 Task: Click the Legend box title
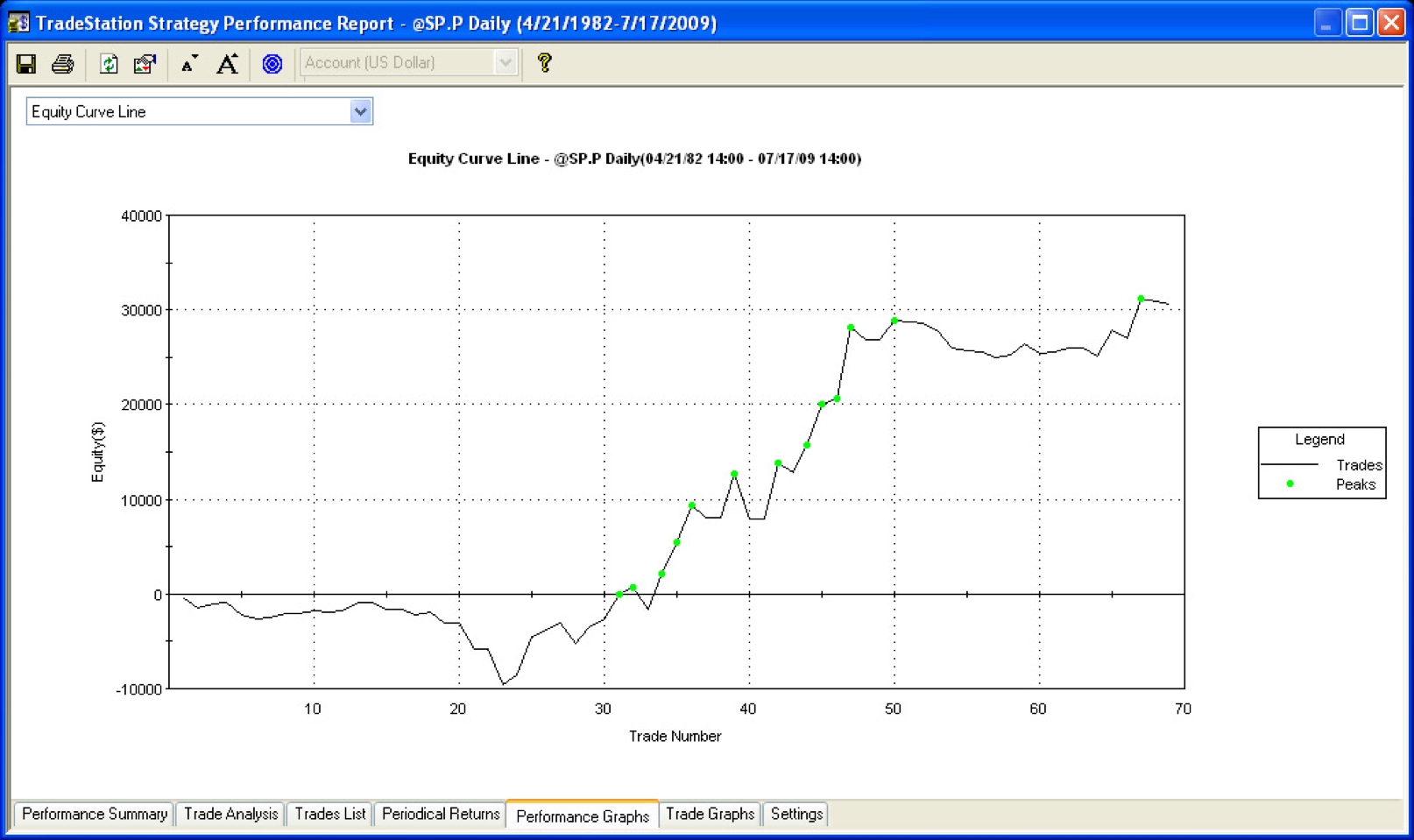point(1319,440)
